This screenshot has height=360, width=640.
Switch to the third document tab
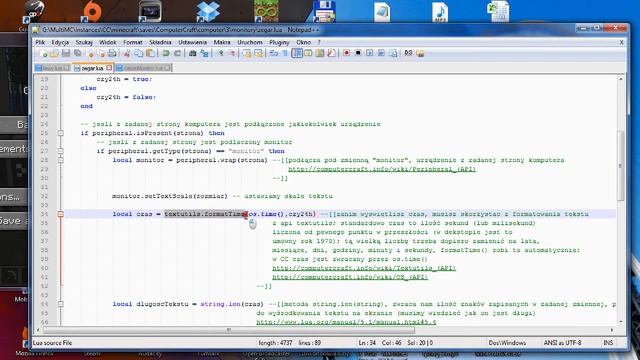(143, 68)
